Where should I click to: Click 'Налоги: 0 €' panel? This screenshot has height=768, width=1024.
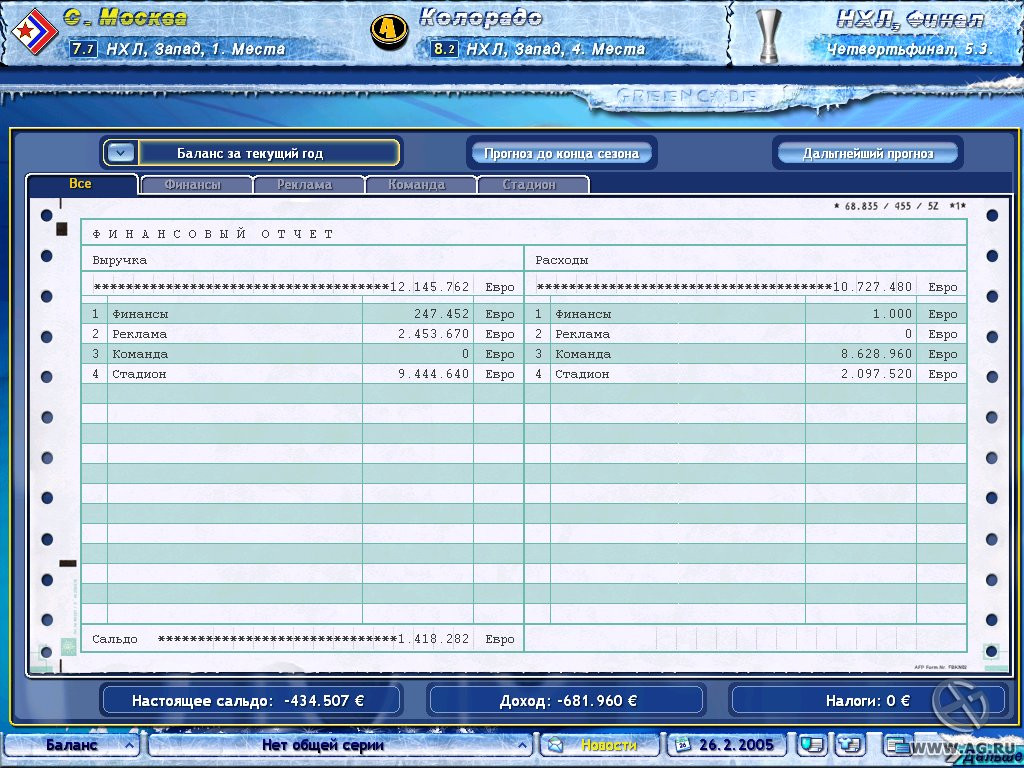pyautogui.click(x=867, y=701)
